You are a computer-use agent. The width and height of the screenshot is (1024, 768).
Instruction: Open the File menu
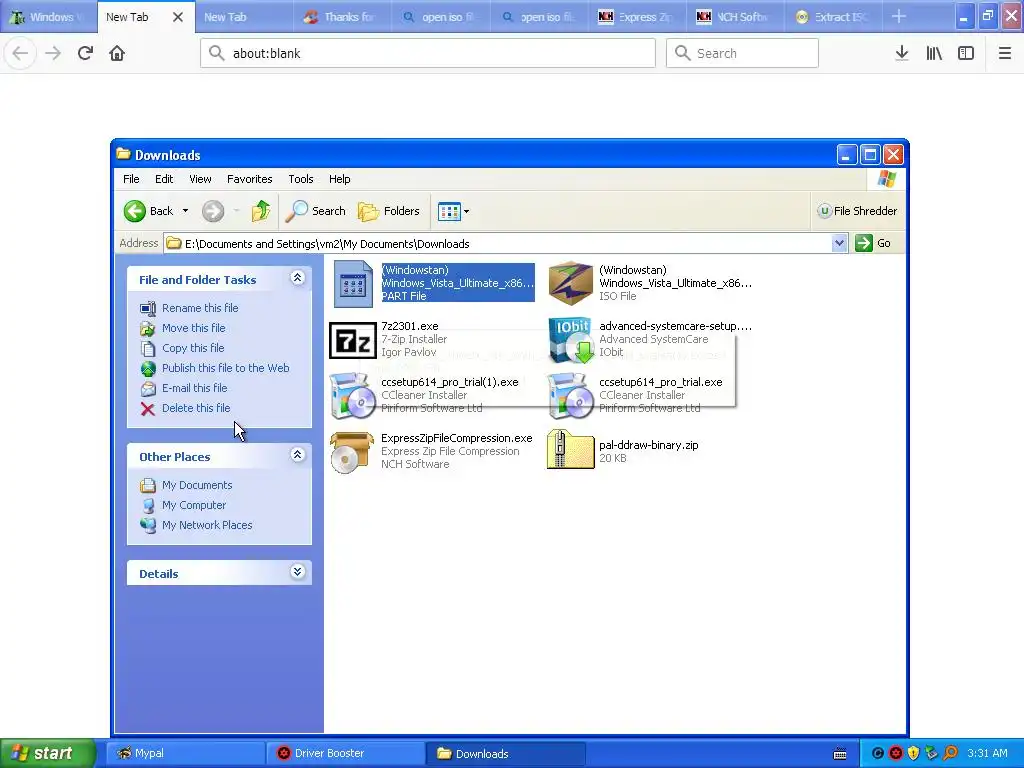(131, 179)
